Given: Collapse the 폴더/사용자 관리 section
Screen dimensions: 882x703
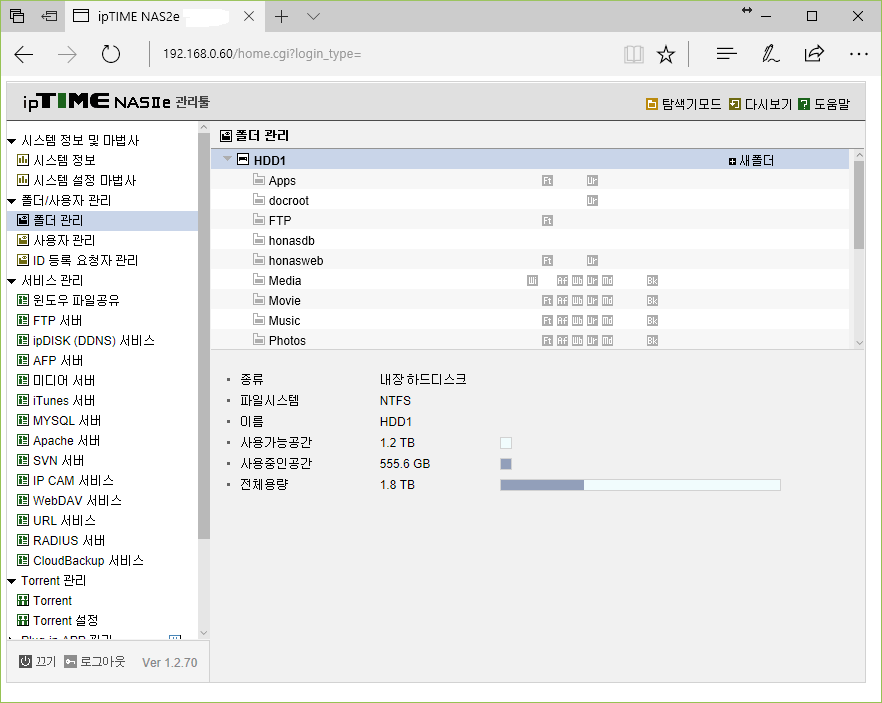Looking at the screenshot, I should [x=11, y=201].
